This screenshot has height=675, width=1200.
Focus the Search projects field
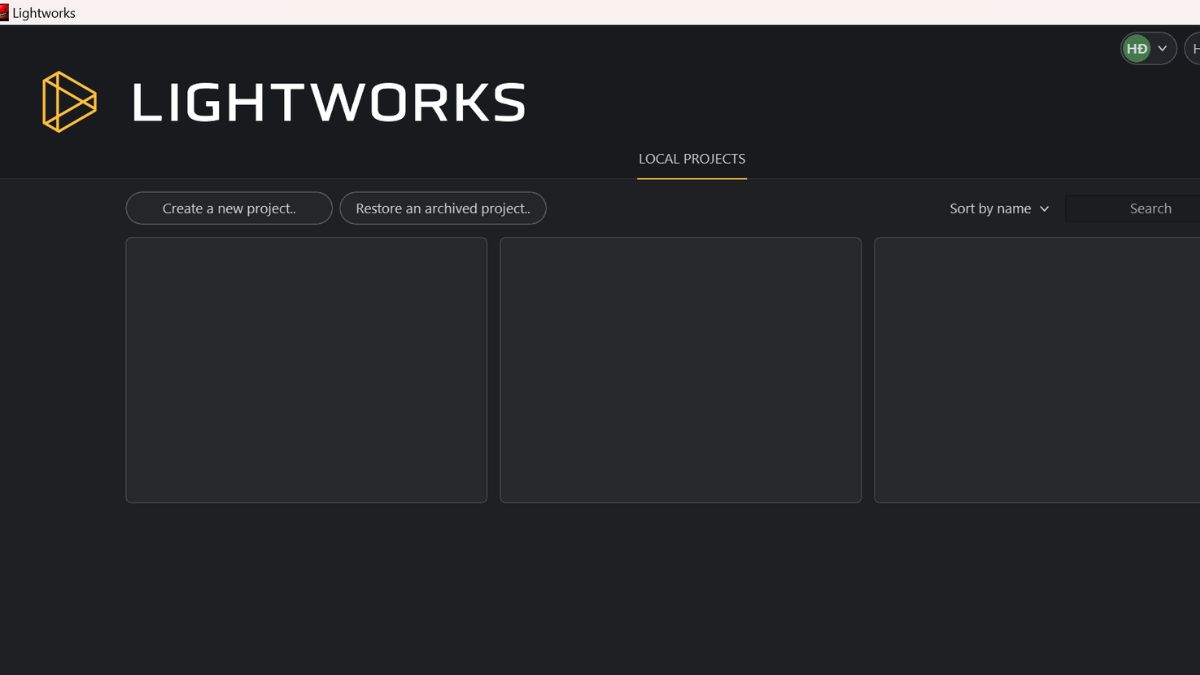point(1133,208)
